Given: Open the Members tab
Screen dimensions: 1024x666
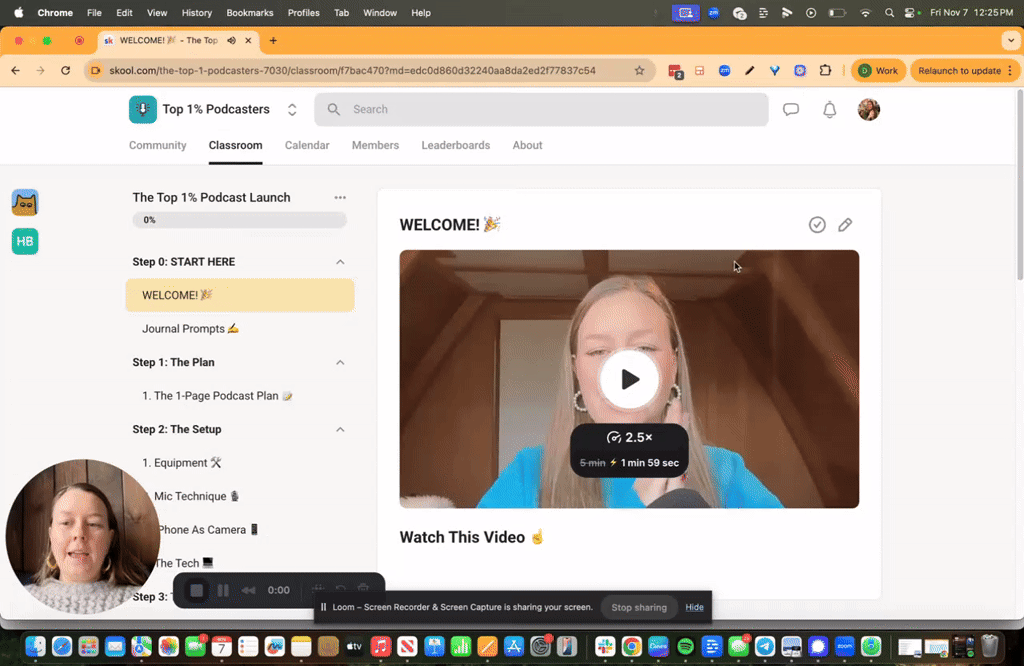Looking at the screenshot, I should 376,145.
